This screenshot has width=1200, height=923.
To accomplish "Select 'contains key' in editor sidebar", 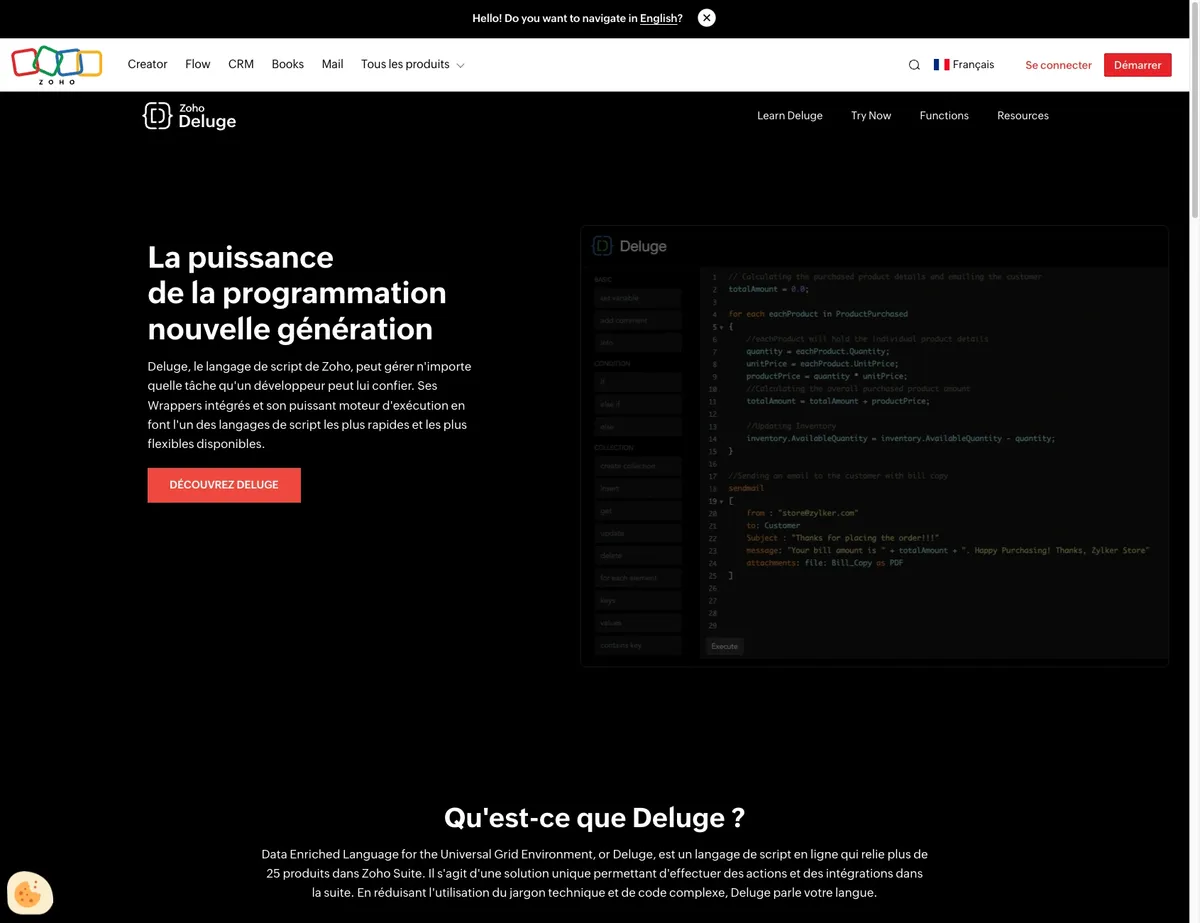I will click(x=638, y=646).
